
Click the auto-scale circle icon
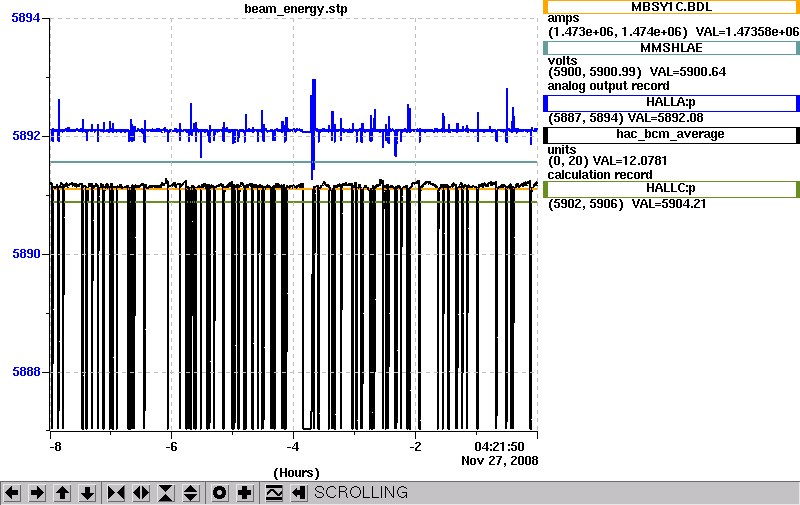[x=219, y=493]
